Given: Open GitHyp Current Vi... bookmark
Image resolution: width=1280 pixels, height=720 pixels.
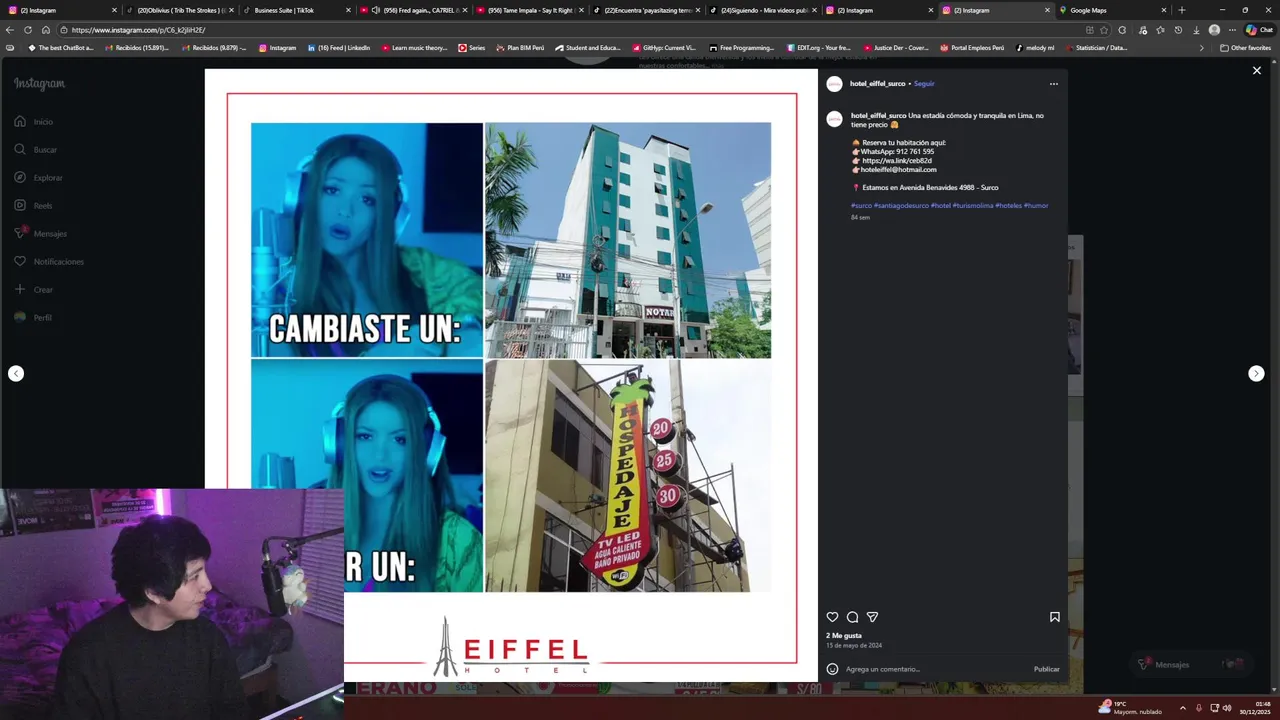Looking at the screenshot, I should [x=664, y=48].
